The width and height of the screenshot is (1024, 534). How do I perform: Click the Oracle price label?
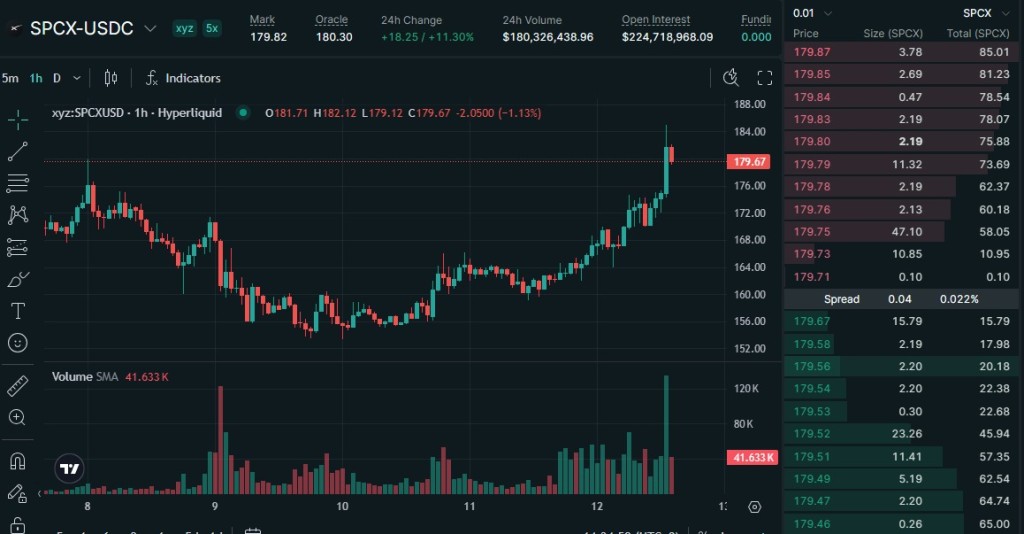click(331, 20)
